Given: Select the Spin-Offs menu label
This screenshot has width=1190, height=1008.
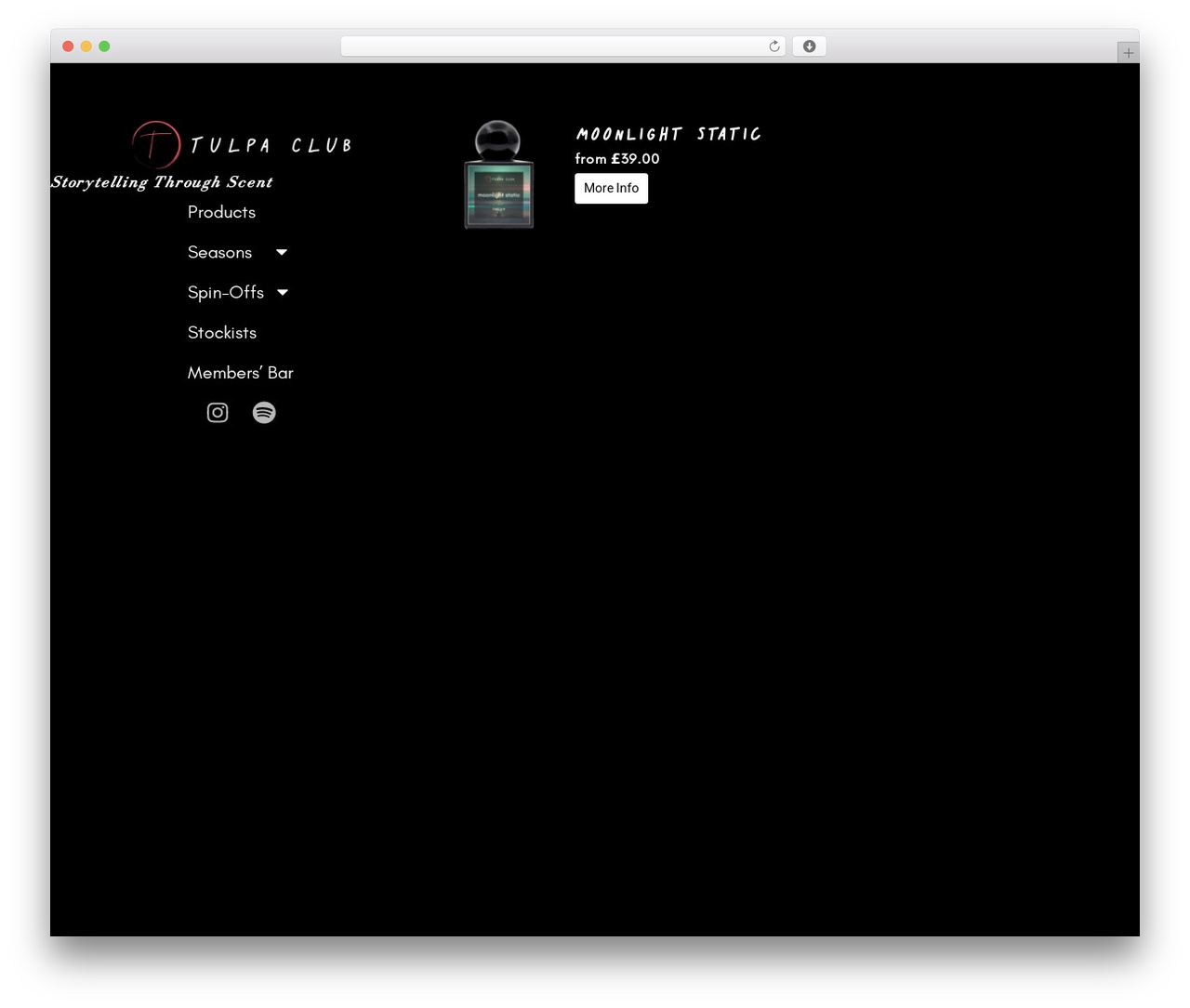Looking at the screenshot, I should coord(226,292).
